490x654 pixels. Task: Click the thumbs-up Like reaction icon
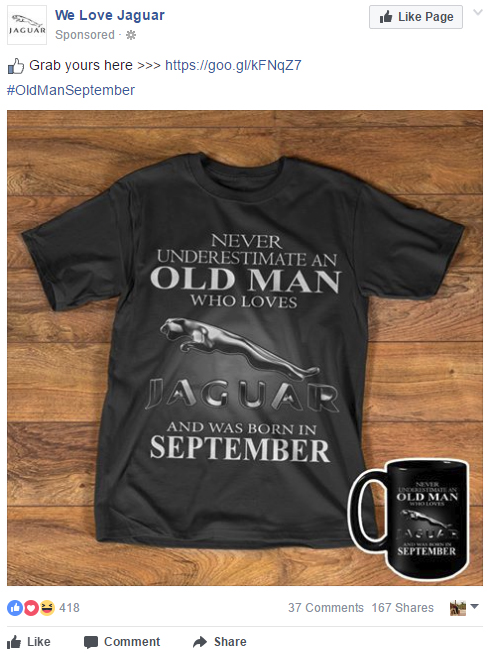(x=15, y=608)
